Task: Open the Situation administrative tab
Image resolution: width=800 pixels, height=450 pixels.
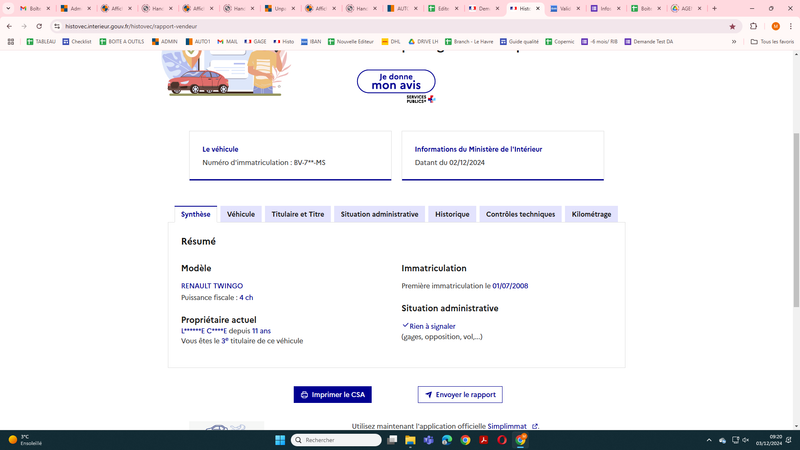Action: tap(380, 214)
